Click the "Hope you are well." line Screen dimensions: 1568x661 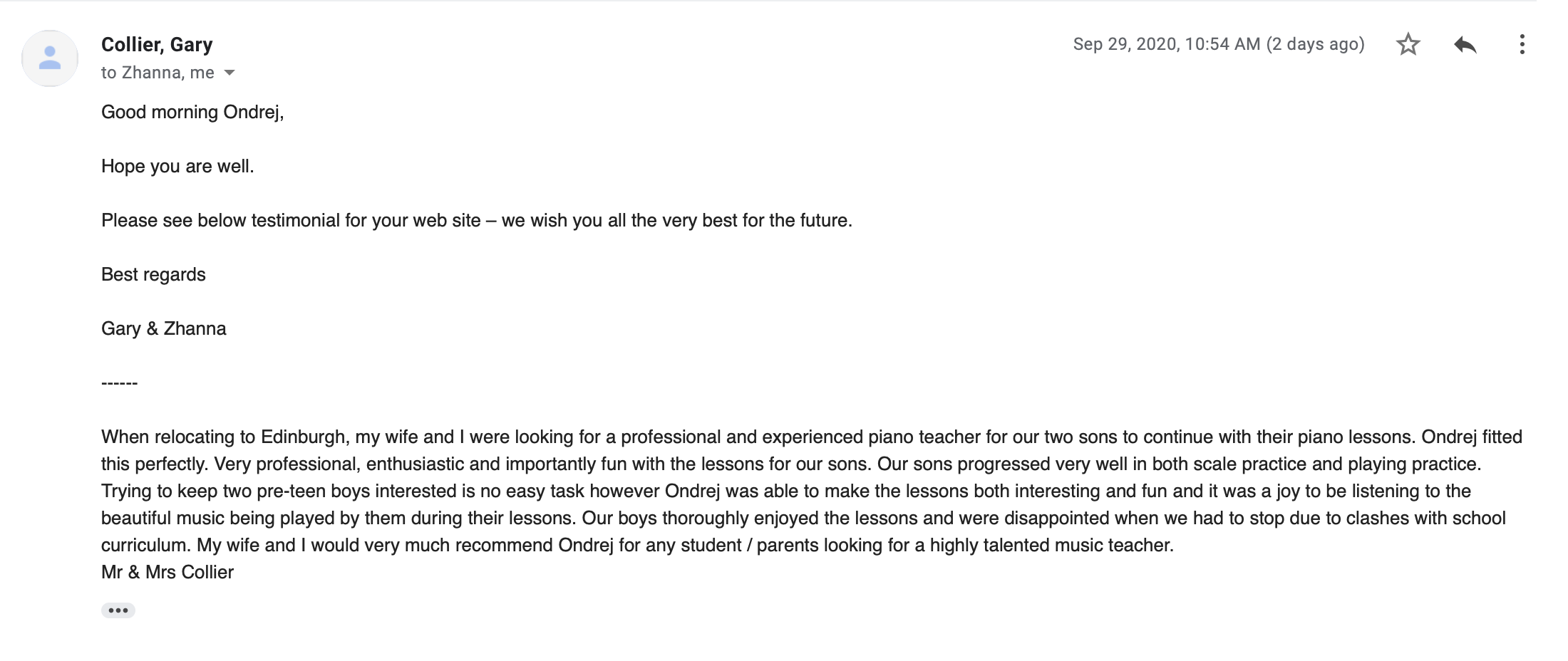pyautogui.click(x=177, y=166)
